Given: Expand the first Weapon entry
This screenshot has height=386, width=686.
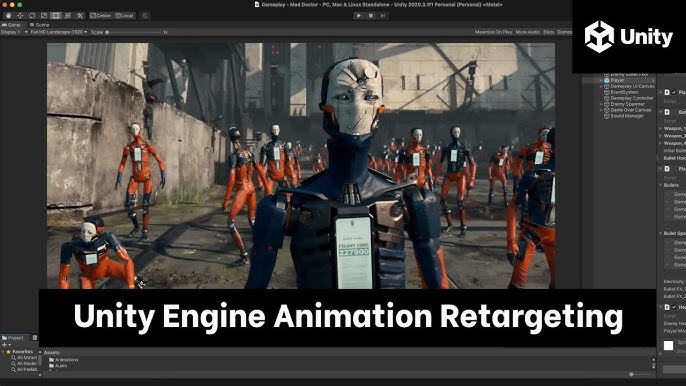Looking at the screenshot, I should coord(661,128).
